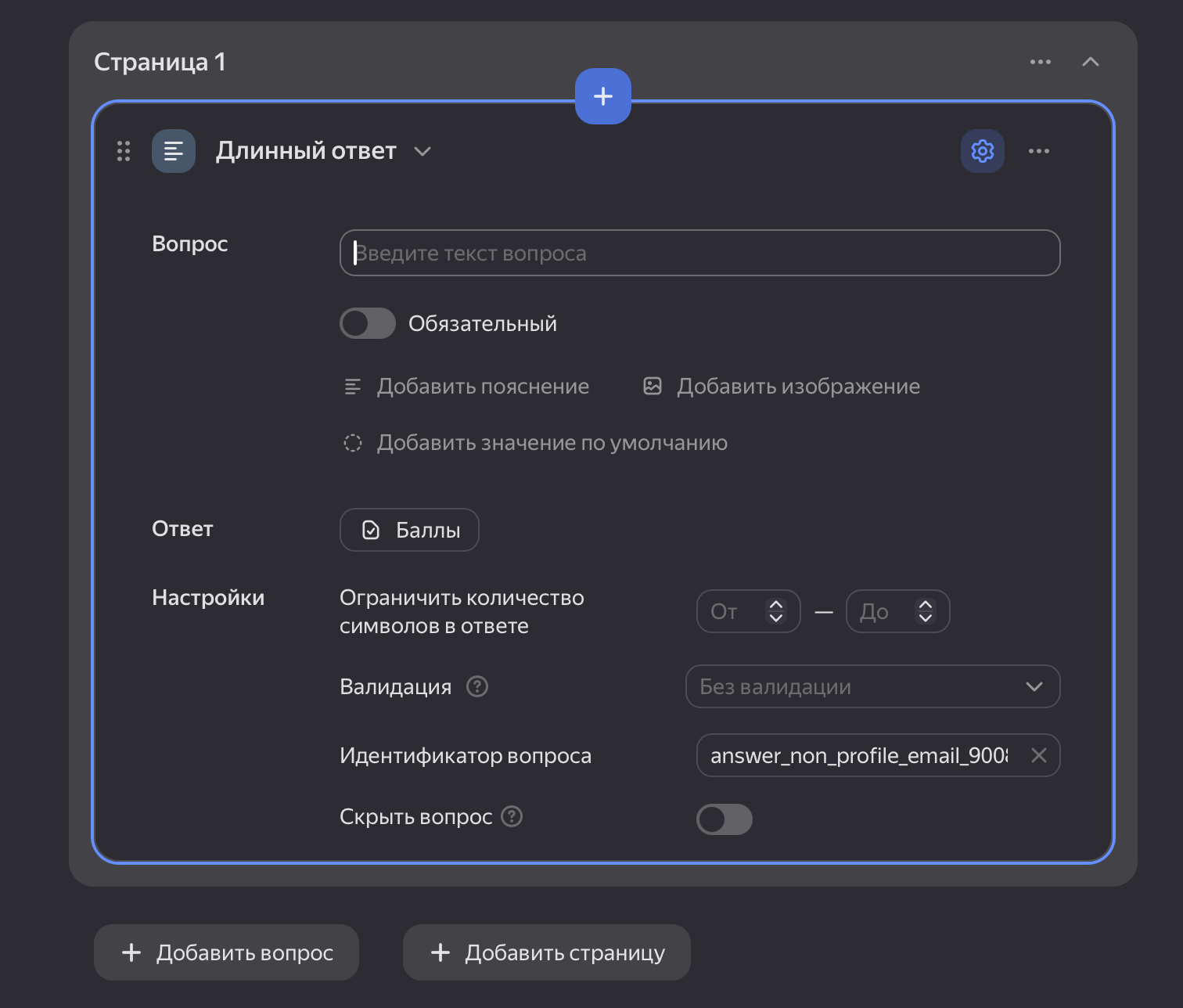Focus the question text input field
The width and height of the screenshot is (1183, 1008).
699,253
